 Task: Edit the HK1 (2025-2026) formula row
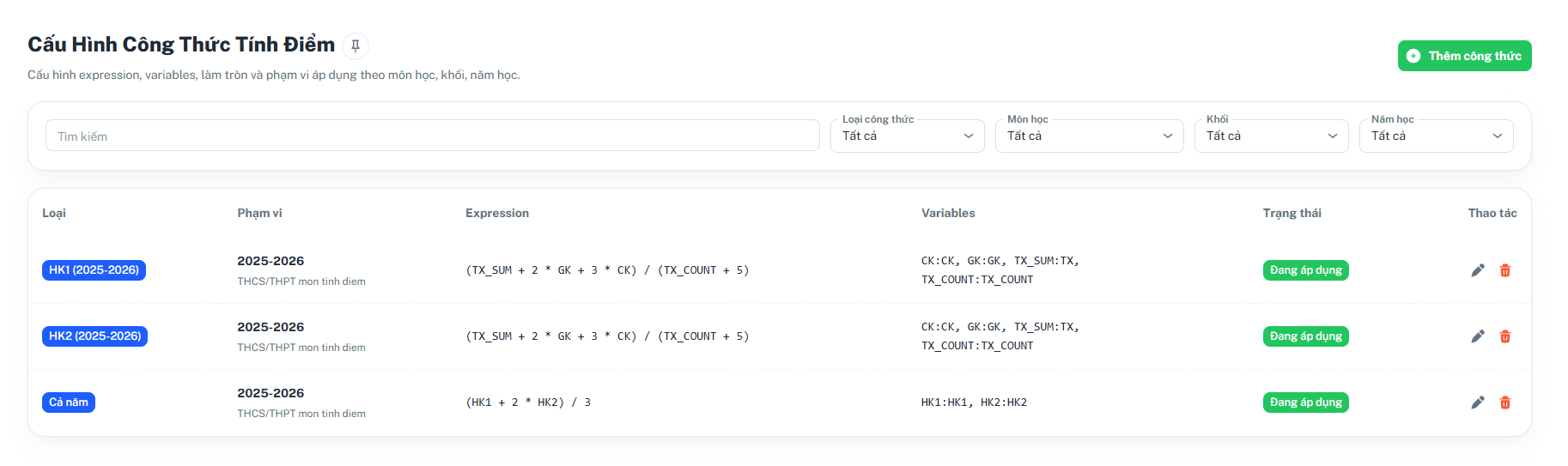(1478, 270)
